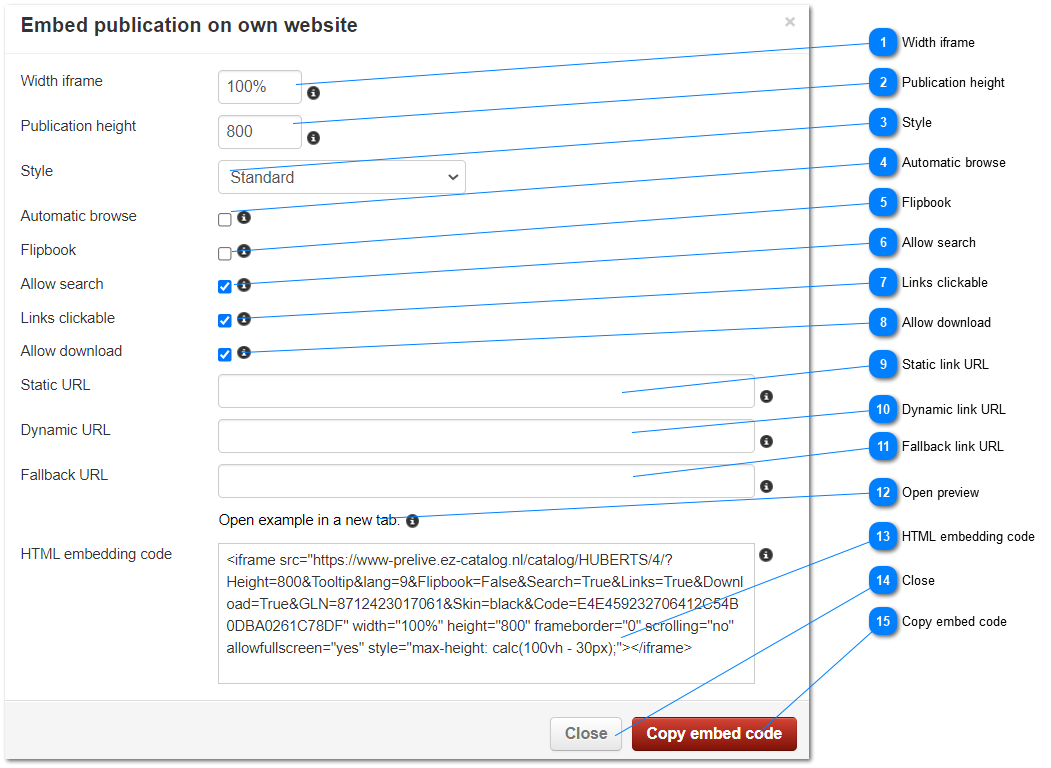Screen dimensions: 1051x768
Task: Click the 'HTML embedding code' form label
Action: (x=97, y=554)
